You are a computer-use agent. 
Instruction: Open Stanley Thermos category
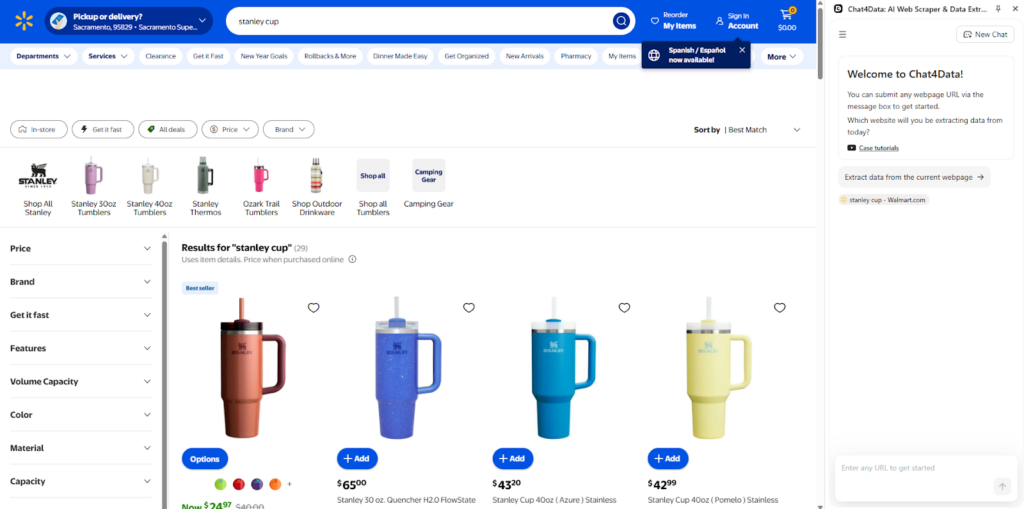(x=206, y=187)
